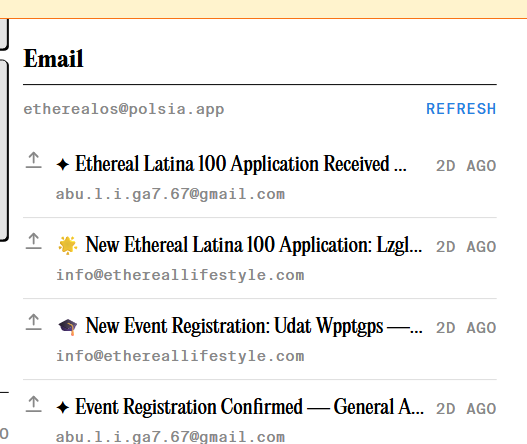Click first abu.l.i.ga7.67@gmail.com recipient address
This screenshot has width=527, height=444.
pos(170,194)
